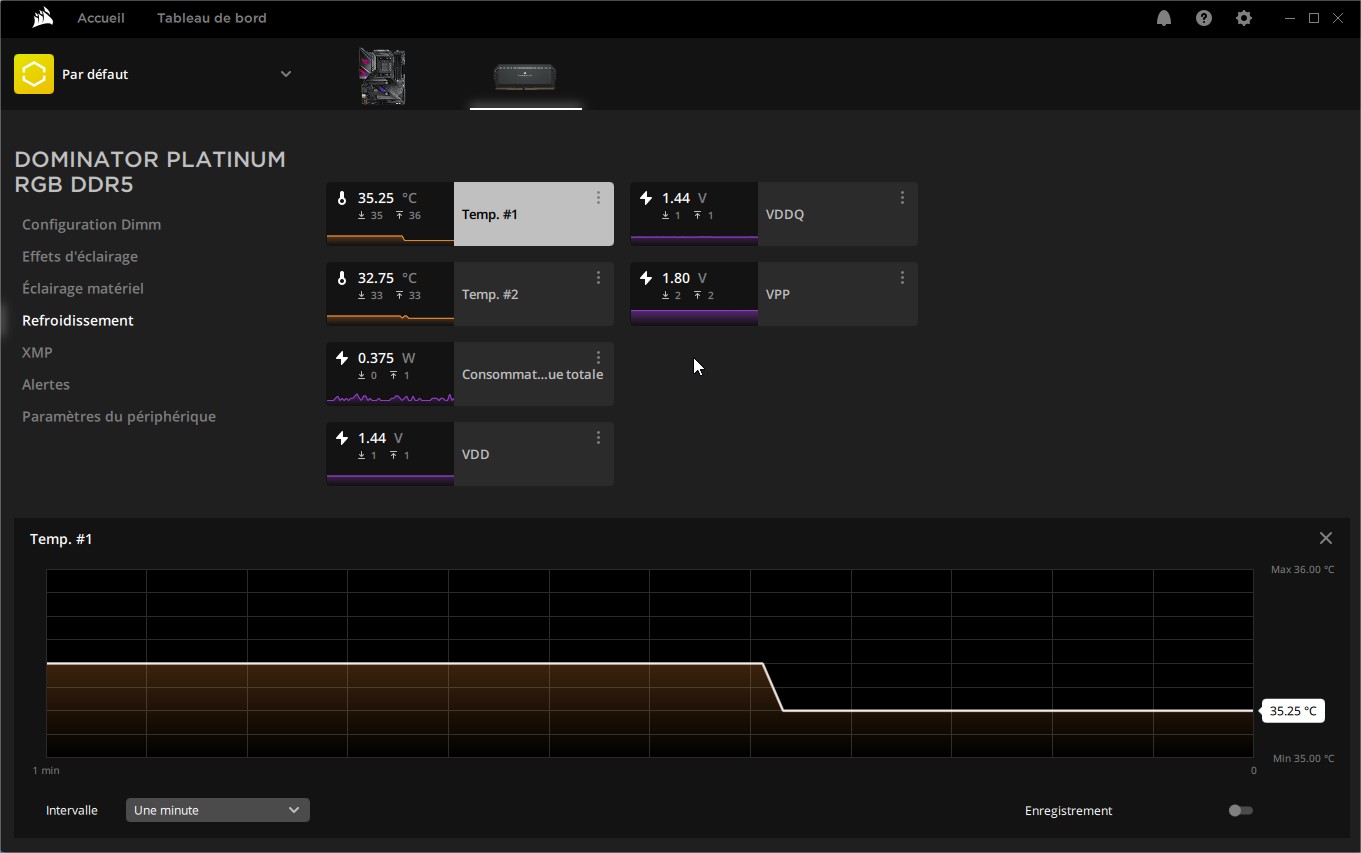Click the Max 36.00 °C label

pos(1302,570)
